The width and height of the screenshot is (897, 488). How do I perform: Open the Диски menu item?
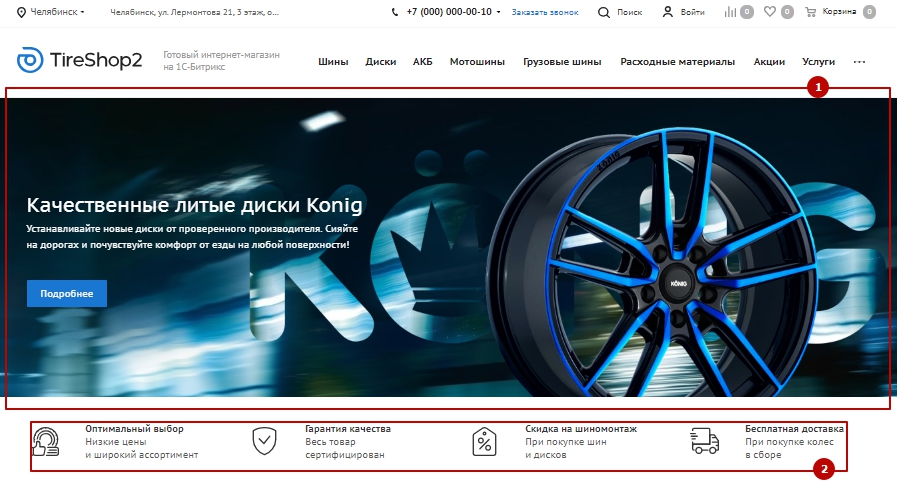(x=380, y=62)
